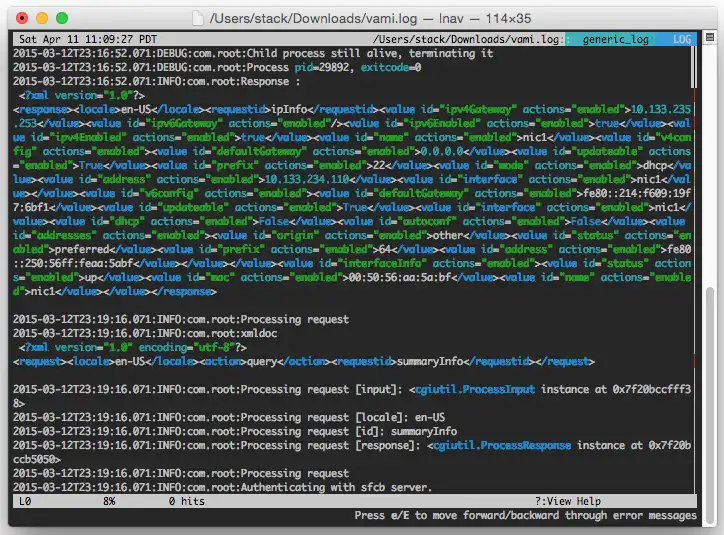The height and width of the screenshot is (535, 724).
Task: Click the 0 hits search counter
Action: (x=187, y=501)
